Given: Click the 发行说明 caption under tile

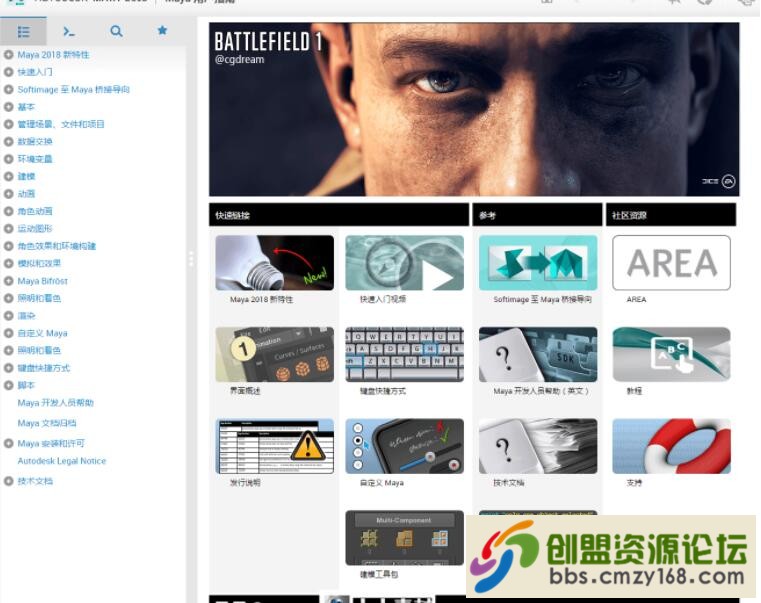Looking at the screenshot, I should [245, 483].
